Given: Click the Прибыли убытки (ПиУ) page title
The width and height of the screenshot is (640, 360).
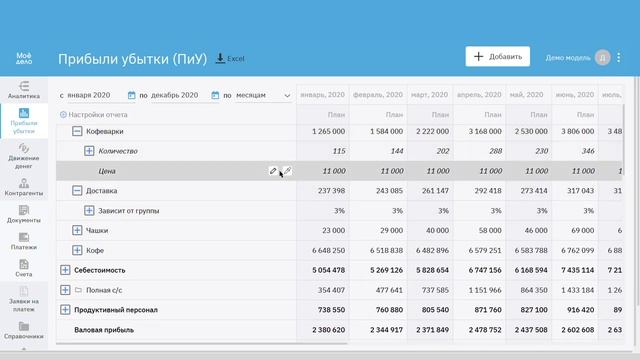Looking at the screenshot, I should click(132, 59).
